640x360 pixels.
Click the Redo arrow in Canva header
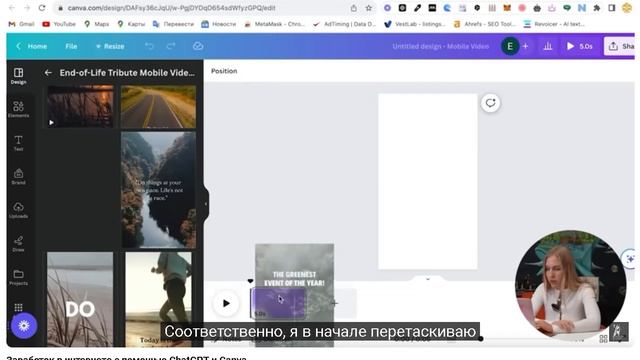(171, 46)
